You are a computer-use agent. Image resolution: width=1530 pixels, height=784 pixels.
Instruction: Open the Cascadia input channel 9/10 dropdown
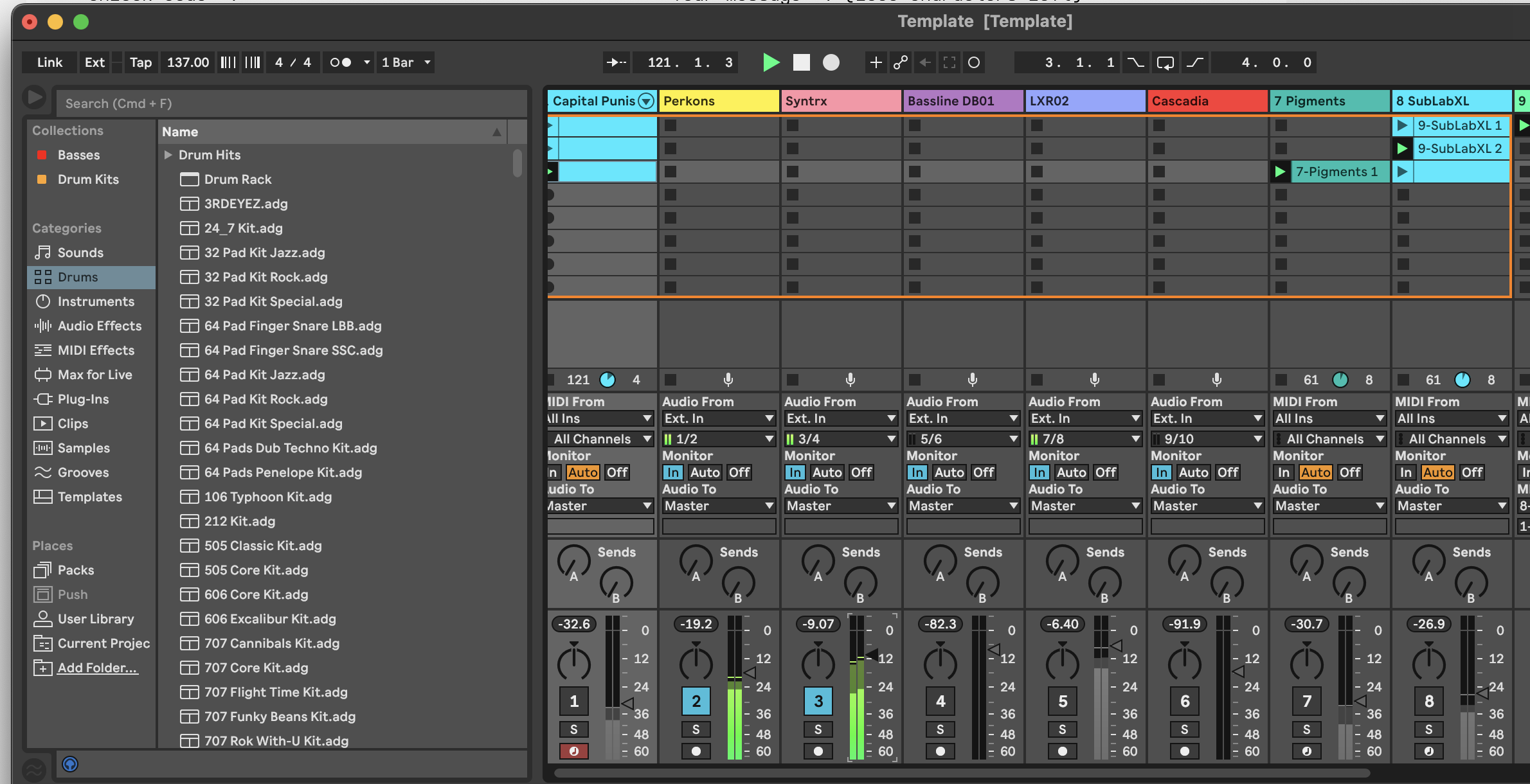pyautogui.click(x=1207, y=439)
